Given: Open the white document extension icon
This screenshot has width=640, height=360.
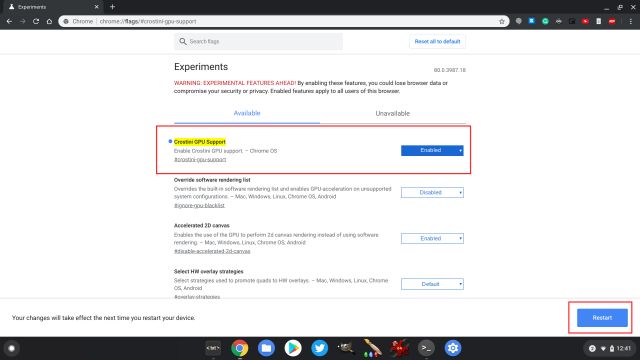Looking at the screenshot, I should pyautogui.click(x=598, y=21).
